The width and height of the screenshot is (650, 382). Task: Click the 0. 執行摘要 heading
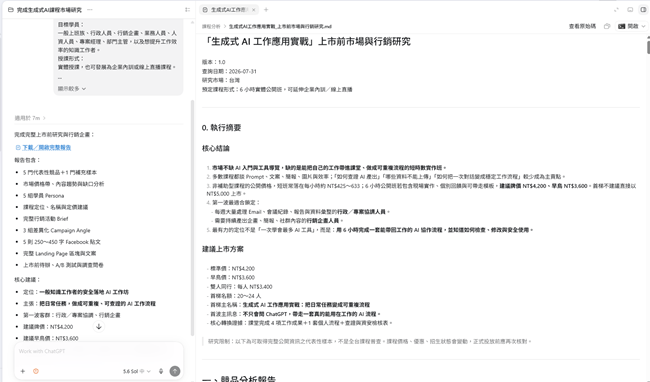pyautogui.click(x=221, y=128)
